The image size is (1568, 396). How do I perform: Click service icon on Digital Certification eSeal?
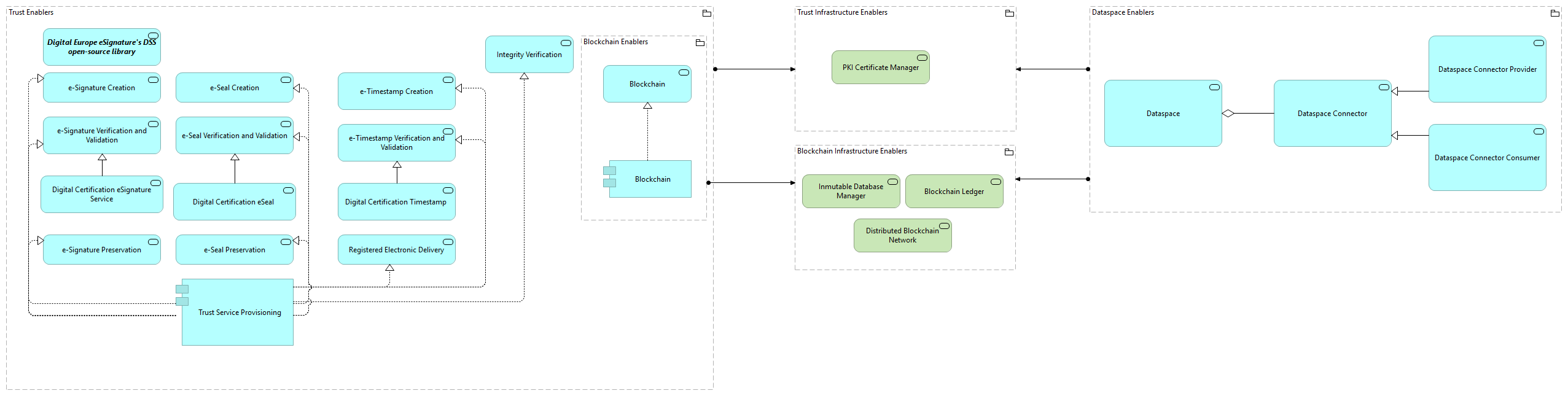pos(288,190)
